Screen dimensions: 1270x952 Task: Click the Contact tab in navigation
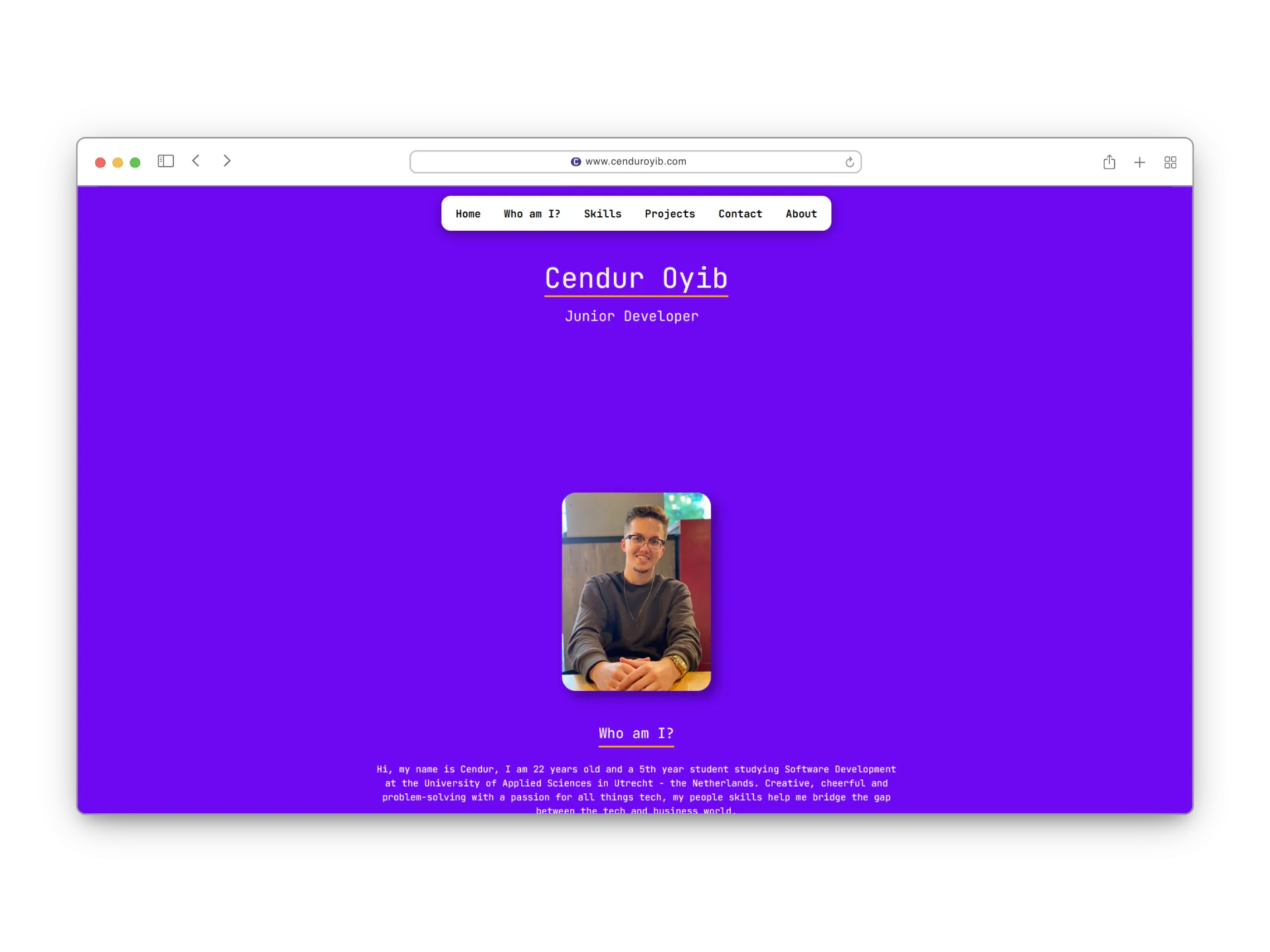click(740, 214)
